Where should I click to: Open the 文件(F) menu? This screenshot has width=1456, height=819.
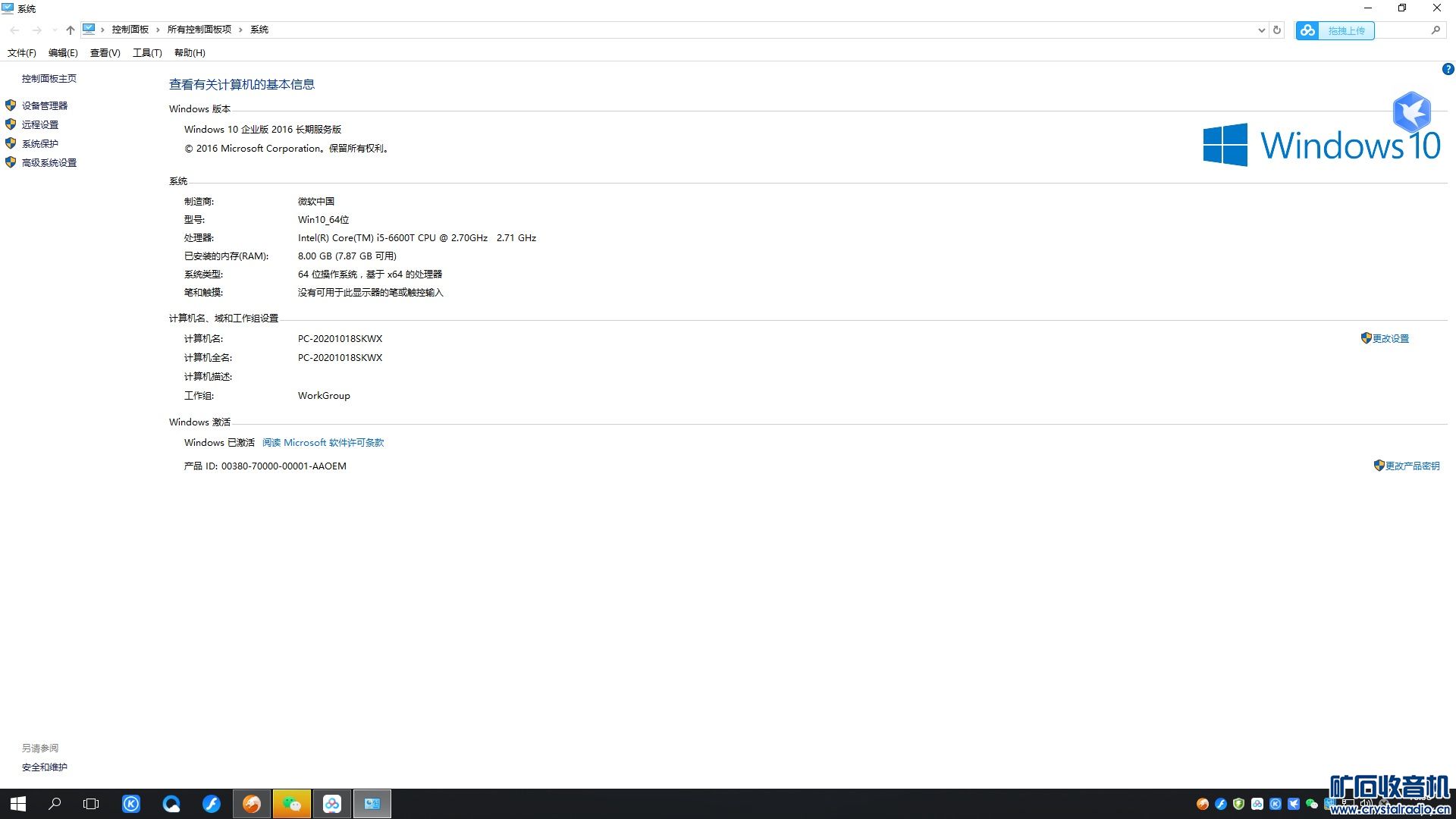[x=22, y=52]
